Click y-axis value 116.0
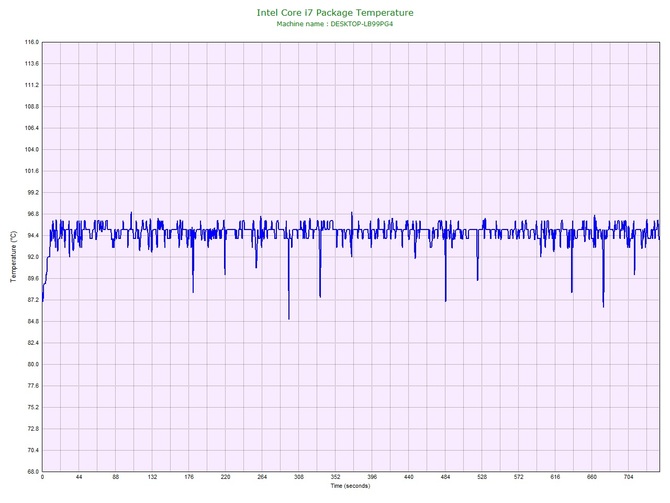Image resolution: width=670 pixels, height=503 pixels. [x=32, y=42]
